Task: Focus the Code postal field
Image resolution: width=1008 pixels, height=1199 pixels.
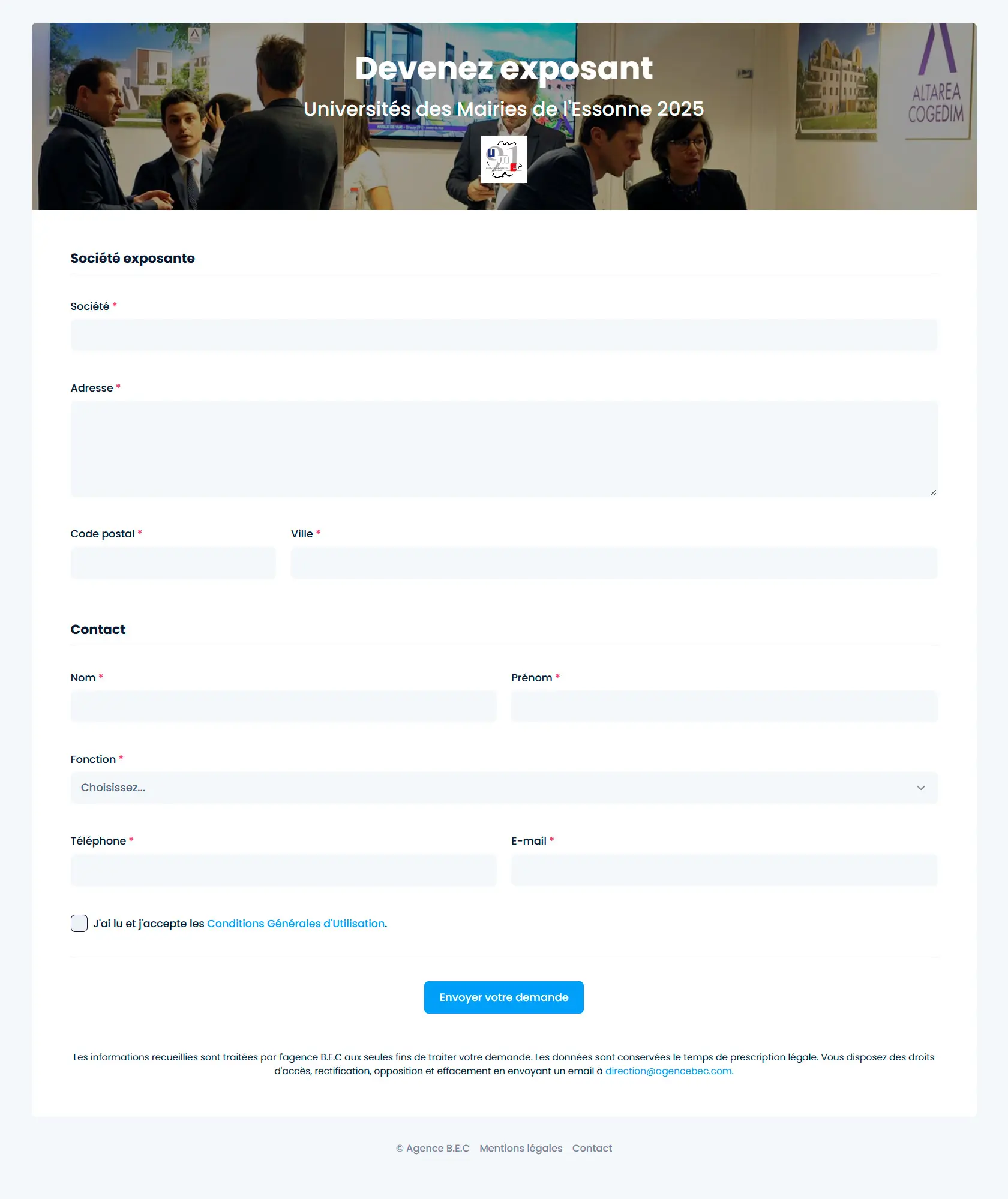Action: click(x=173, y=563)
